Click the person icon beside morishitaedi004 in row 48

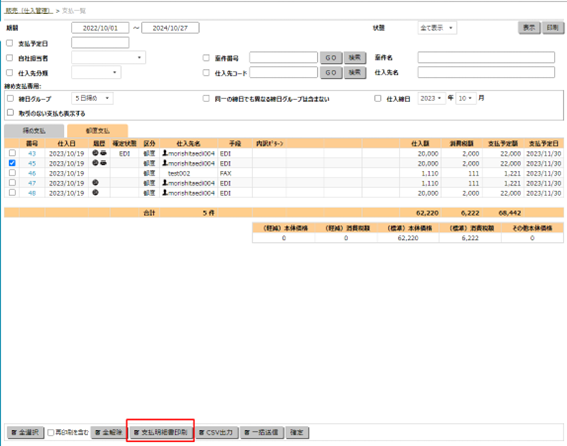coord(165,193)
